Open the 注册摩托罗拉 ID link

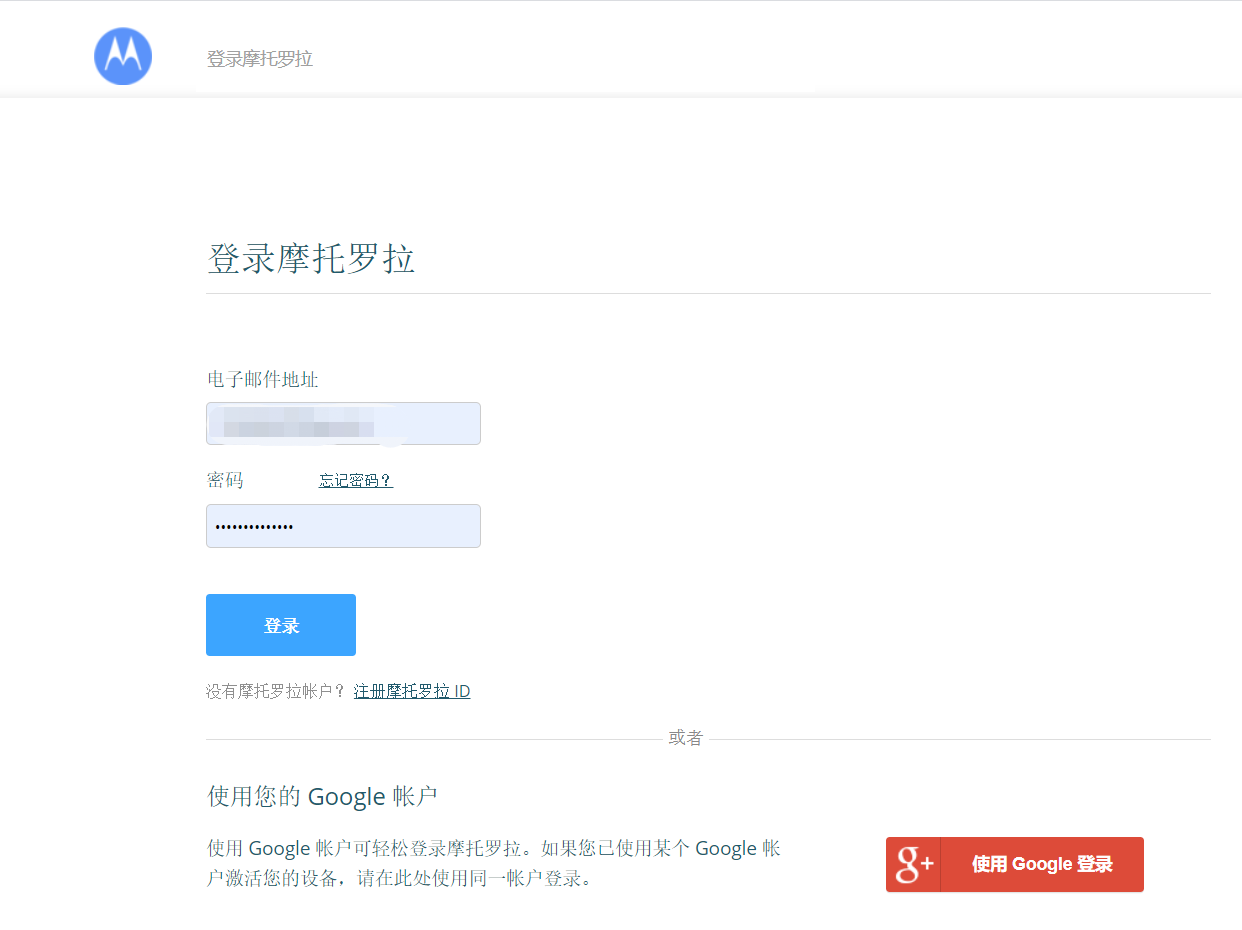[412, 691]
